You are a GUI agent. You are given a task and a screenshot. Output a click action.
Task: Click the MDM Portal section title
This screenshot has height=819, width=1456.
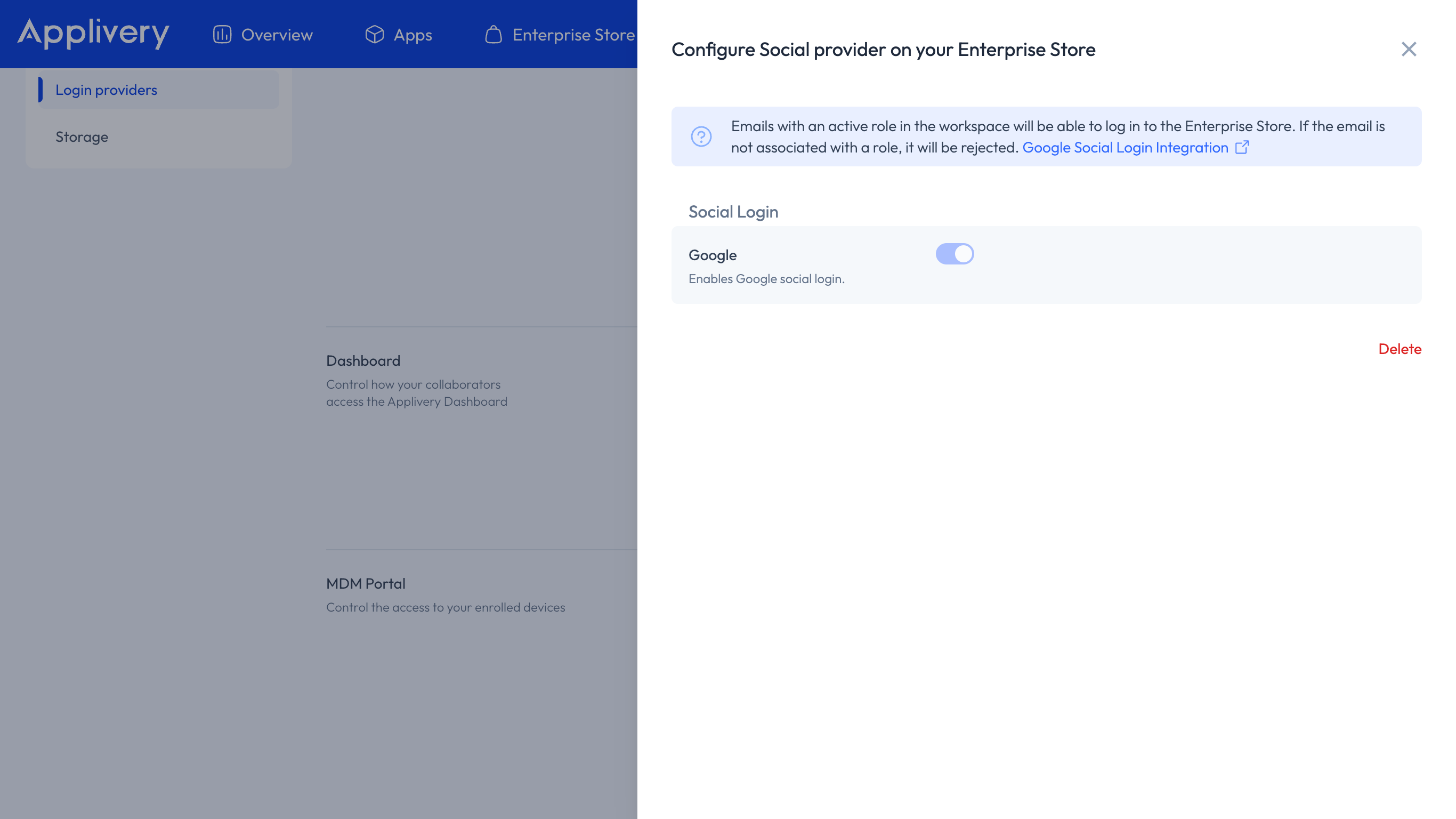pos(366,583)
